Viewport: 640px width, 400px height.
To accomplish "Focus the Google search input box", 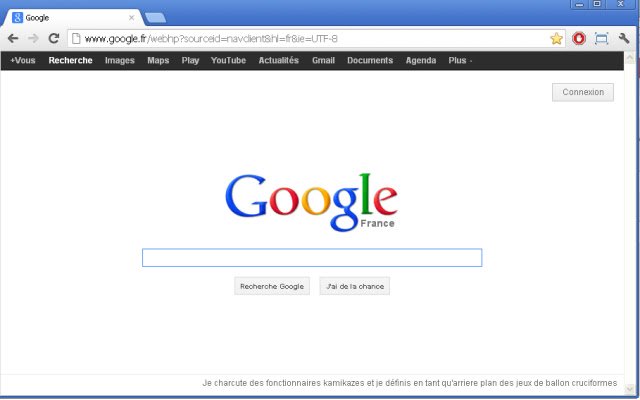I will (x=312, y=258).
